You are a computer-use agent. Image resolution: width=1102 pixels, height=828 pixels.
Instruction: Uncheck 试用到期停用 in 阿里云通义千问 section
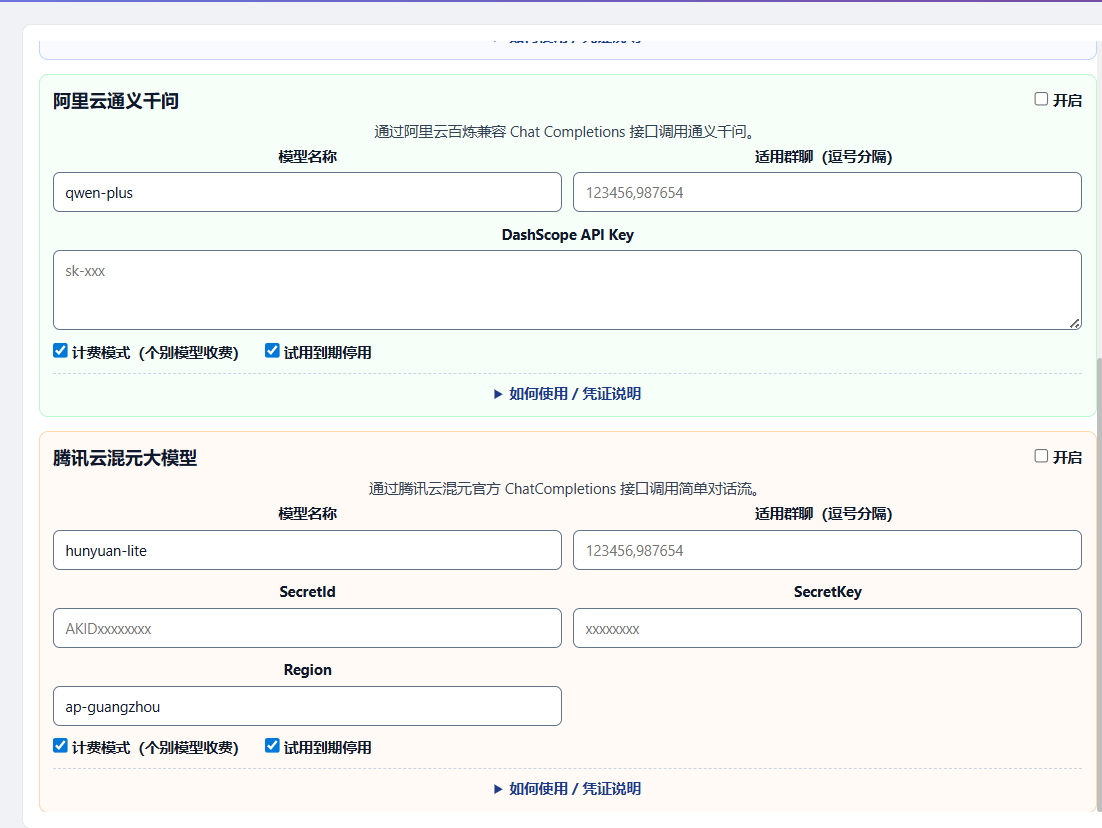click(x=272, y=351)
